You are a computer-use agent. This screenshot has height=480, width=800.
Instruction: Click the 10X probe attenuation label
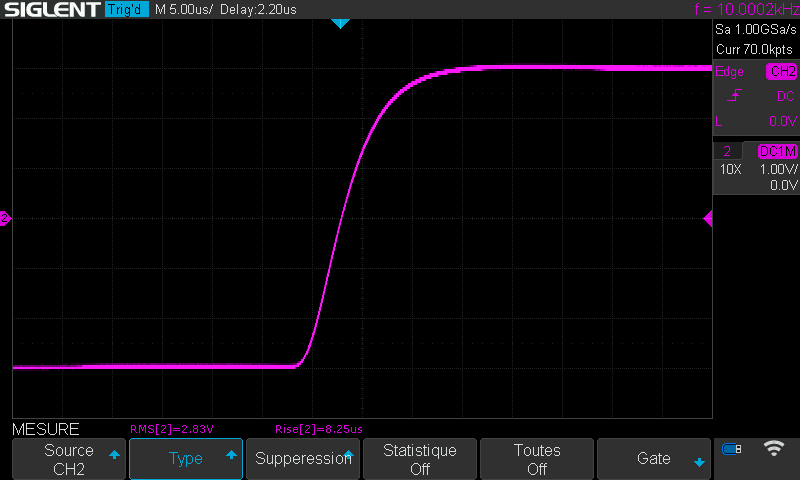pos(730,169)
